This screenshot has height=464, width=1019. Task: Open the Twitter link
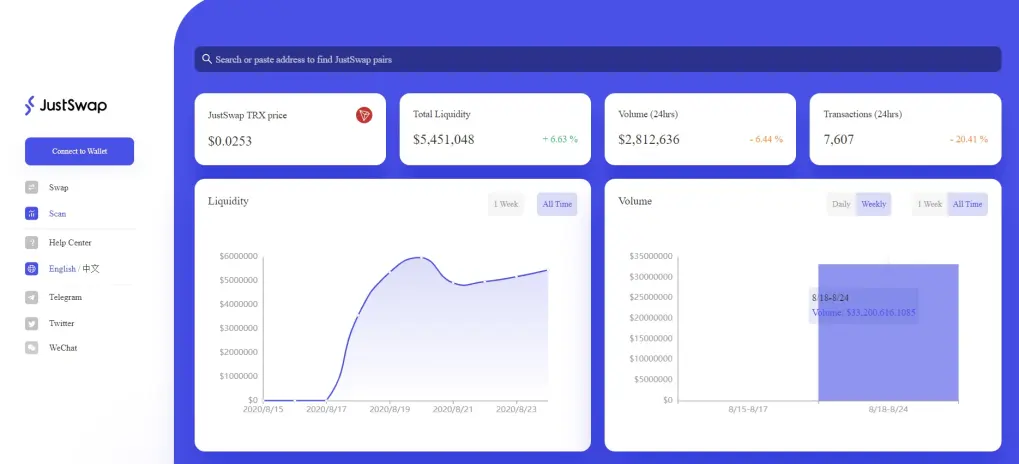61,323
